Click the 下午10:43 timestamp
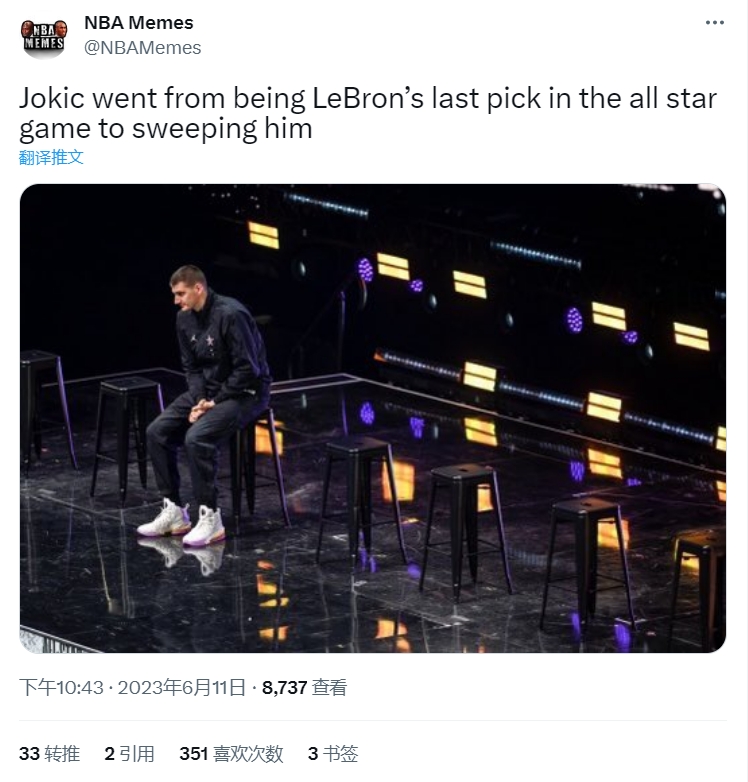748x782 pixels. tap(62, 687)
